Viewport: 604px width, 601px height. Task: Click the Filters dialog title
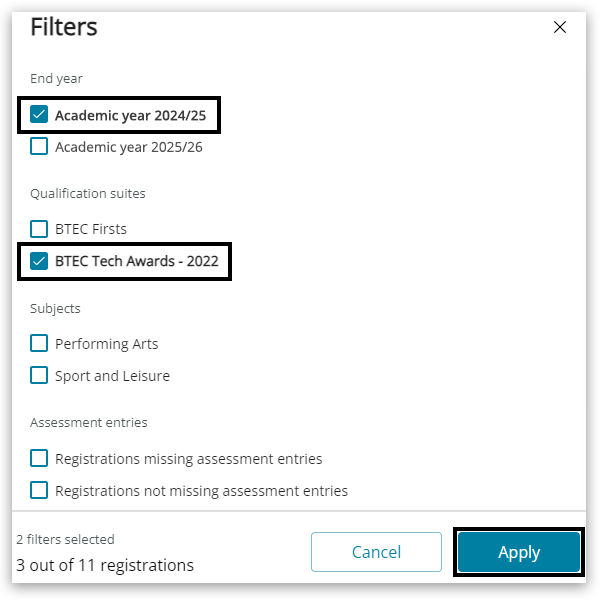tap(64, 27)
